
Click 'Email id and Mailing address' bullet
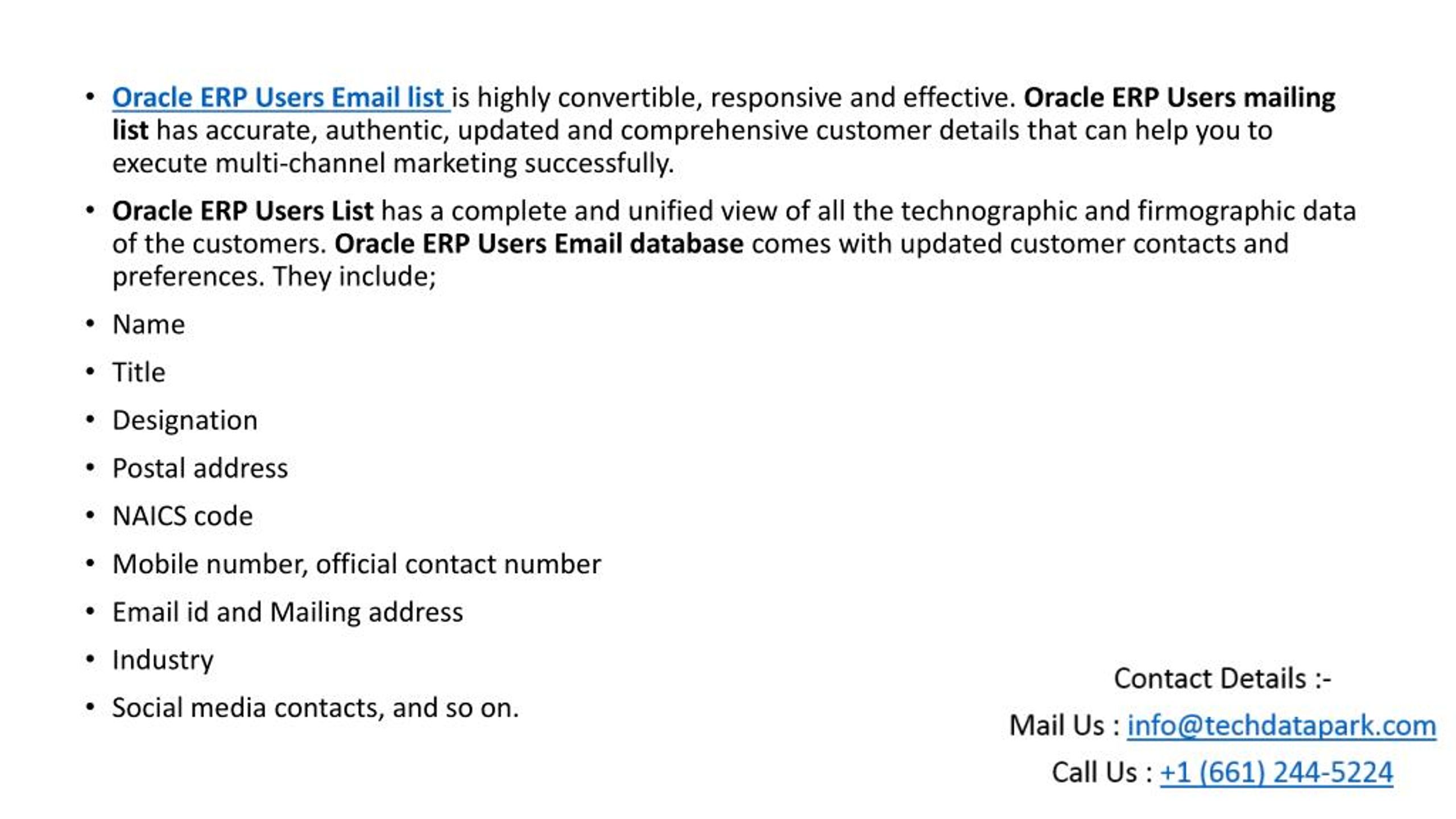pos(288,613)
